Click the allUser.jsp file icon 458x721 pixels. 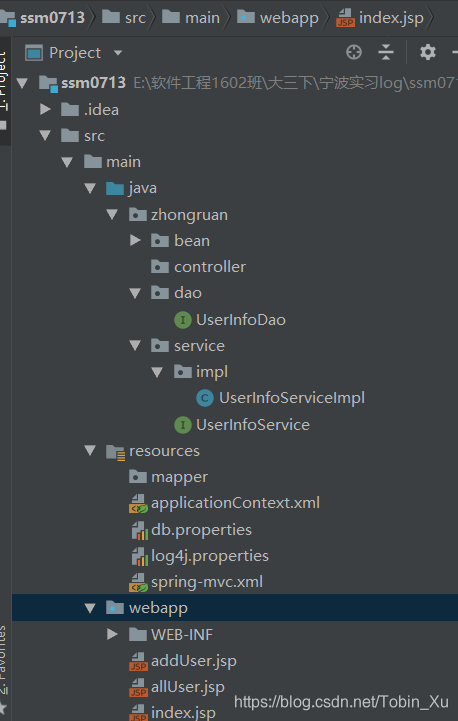pos(138,688)
